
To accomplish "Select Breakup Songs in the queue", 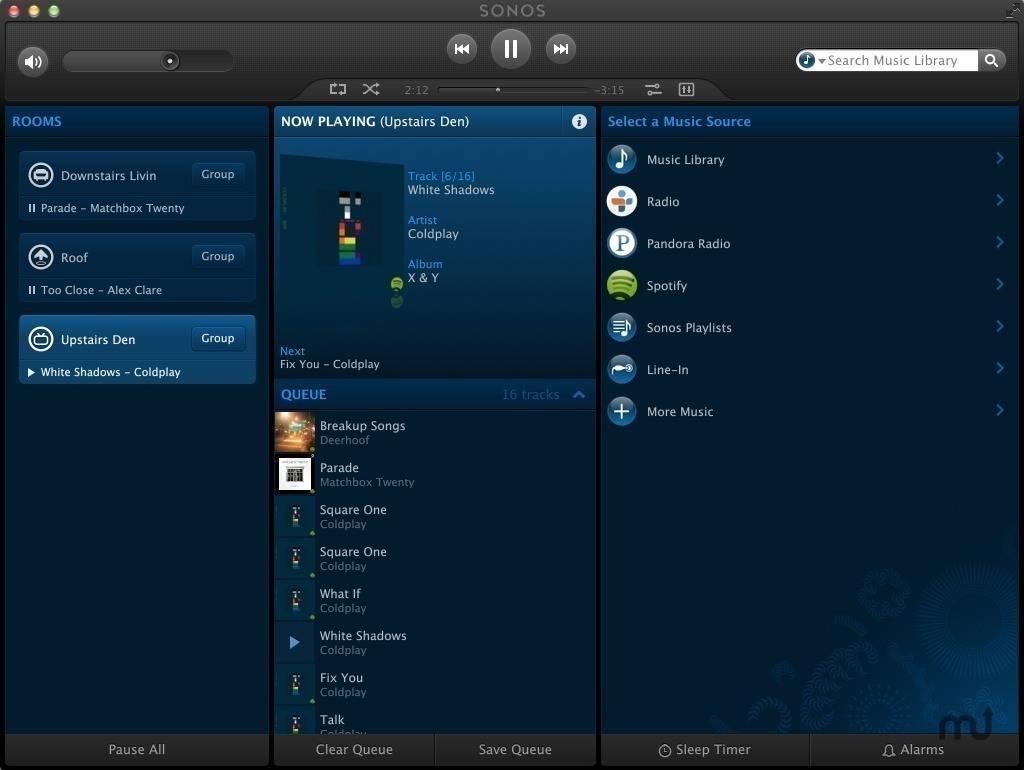I will tap(362, 432).
